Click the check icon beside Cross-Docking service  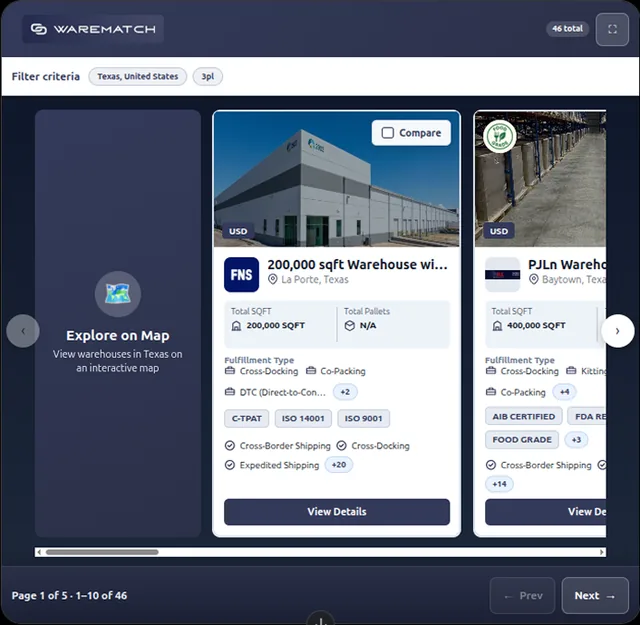coord(342,445)
